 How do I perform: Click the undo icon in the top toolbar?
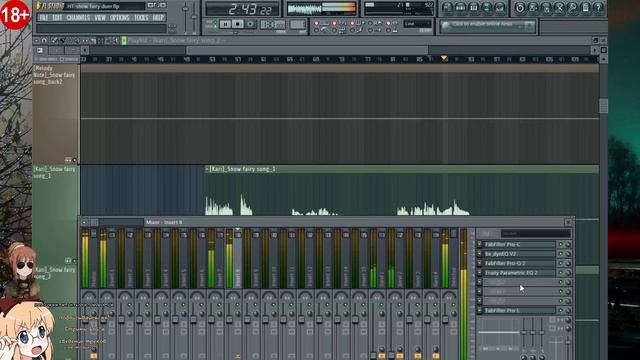[x=520, y=7]
